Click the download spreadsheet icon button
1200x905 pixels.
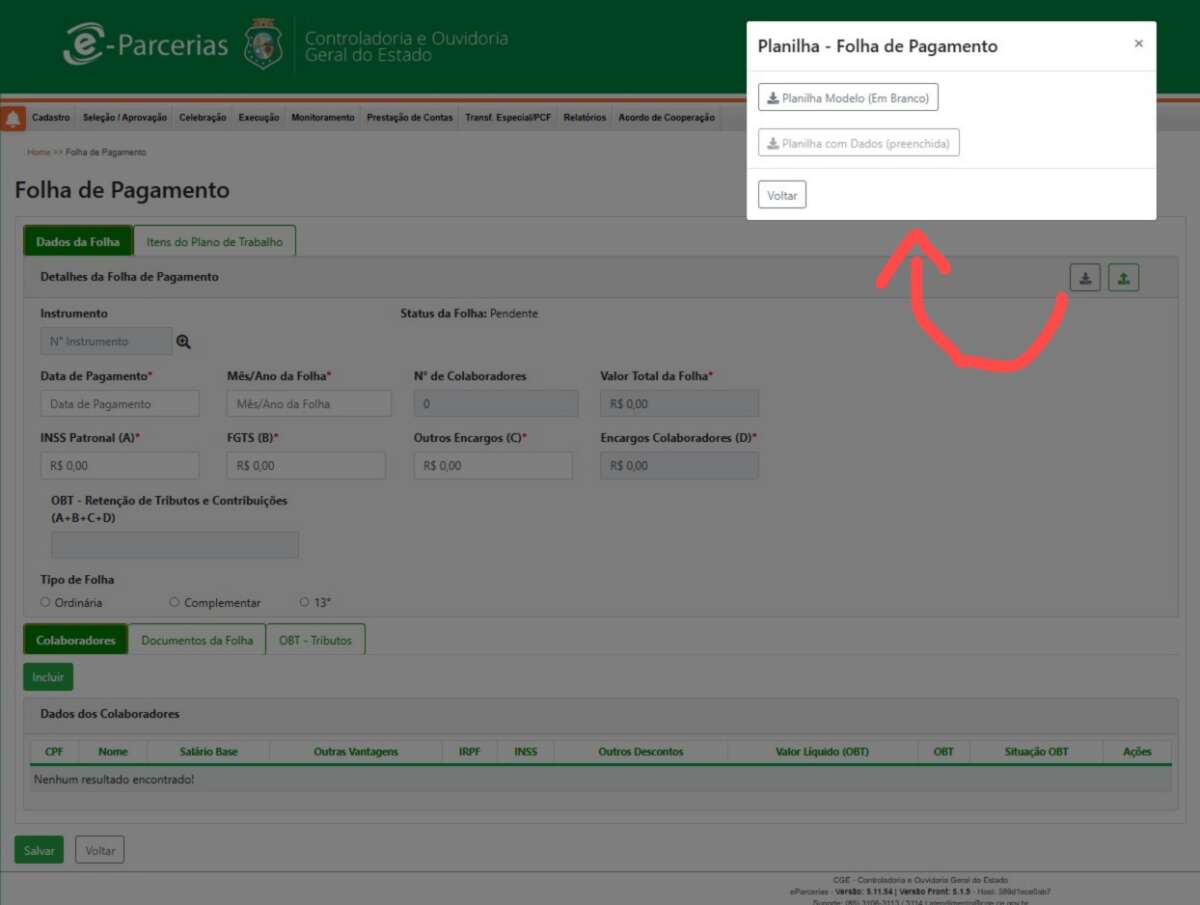point(1085,278)
